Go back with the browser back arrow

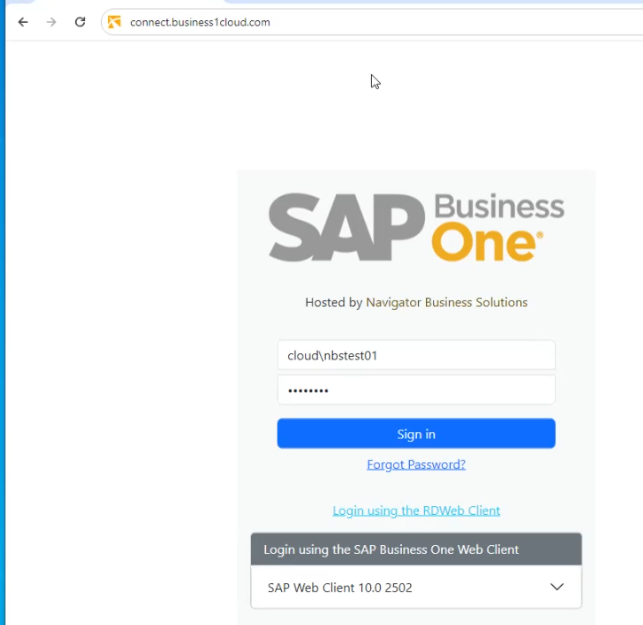[x=23, y=22]
